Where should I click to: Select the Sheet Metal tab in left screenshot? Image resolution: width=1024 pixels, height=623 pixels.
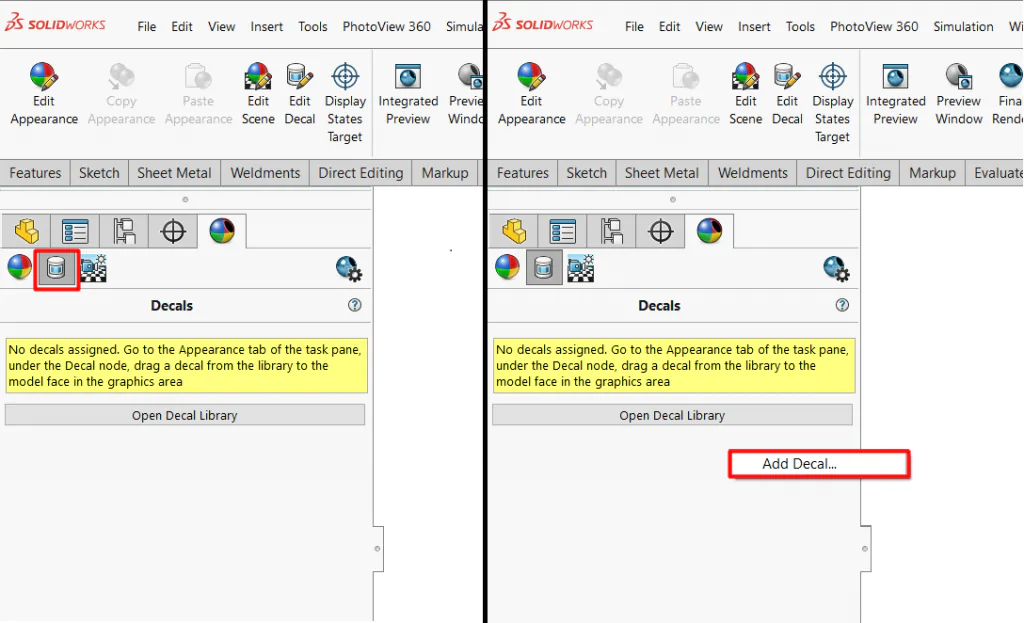tap(174, 173)
